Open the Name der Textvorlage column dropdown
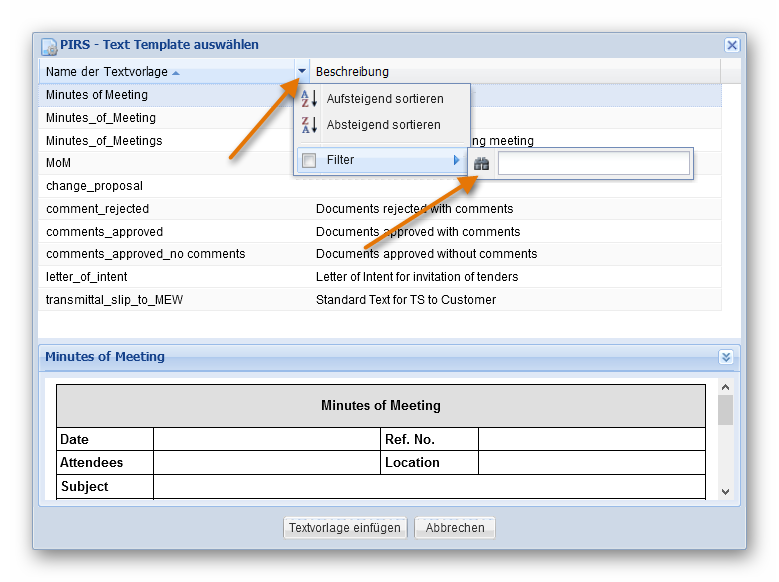The height and width of the screenshot is (582, 779). pos(302,72)
